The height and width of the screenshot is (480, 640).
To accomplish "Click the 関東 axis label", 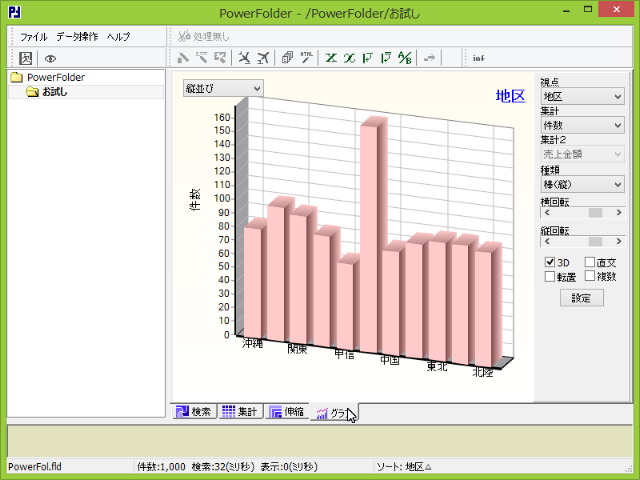I will point(297,349).
